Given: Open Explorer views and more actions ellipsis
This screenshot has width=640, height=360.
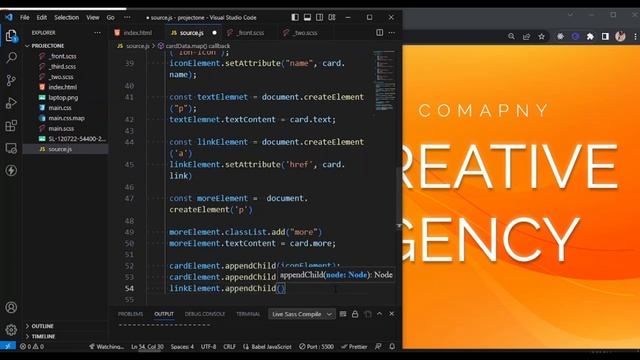Looking at the screenshot, I should pos(97,33).
